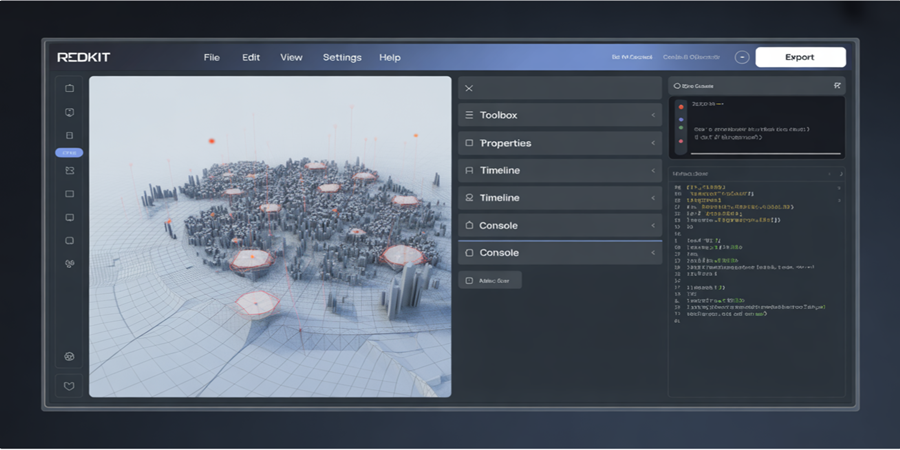The image size is (900, 450).
Task: Click the circled minus button near Export
Action: 742,57
